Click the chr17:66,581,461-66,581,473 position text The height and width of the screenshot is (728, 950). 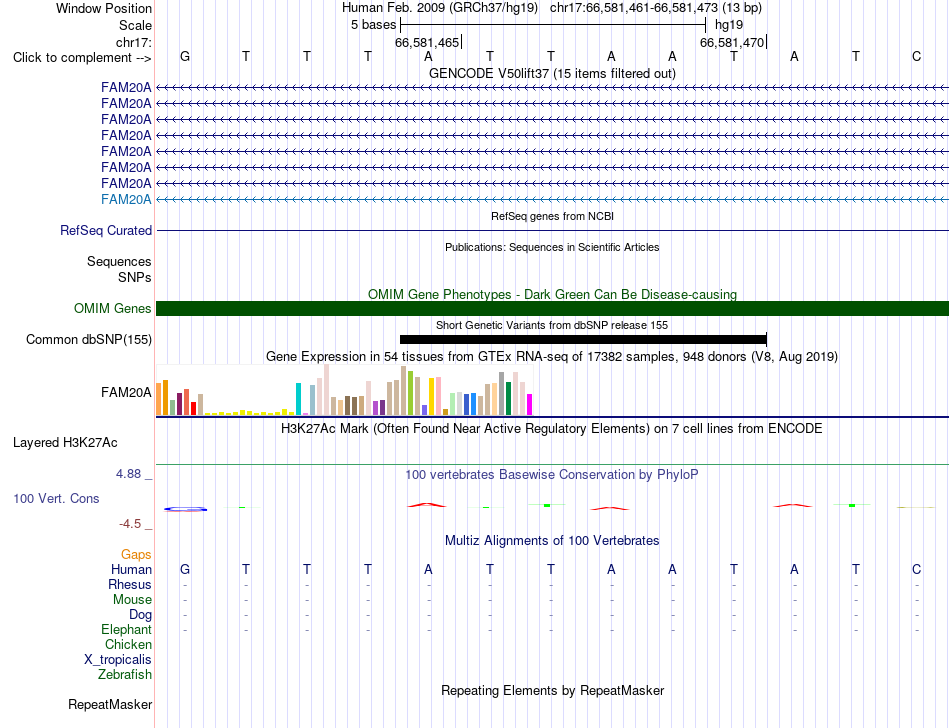pos(634,8)
